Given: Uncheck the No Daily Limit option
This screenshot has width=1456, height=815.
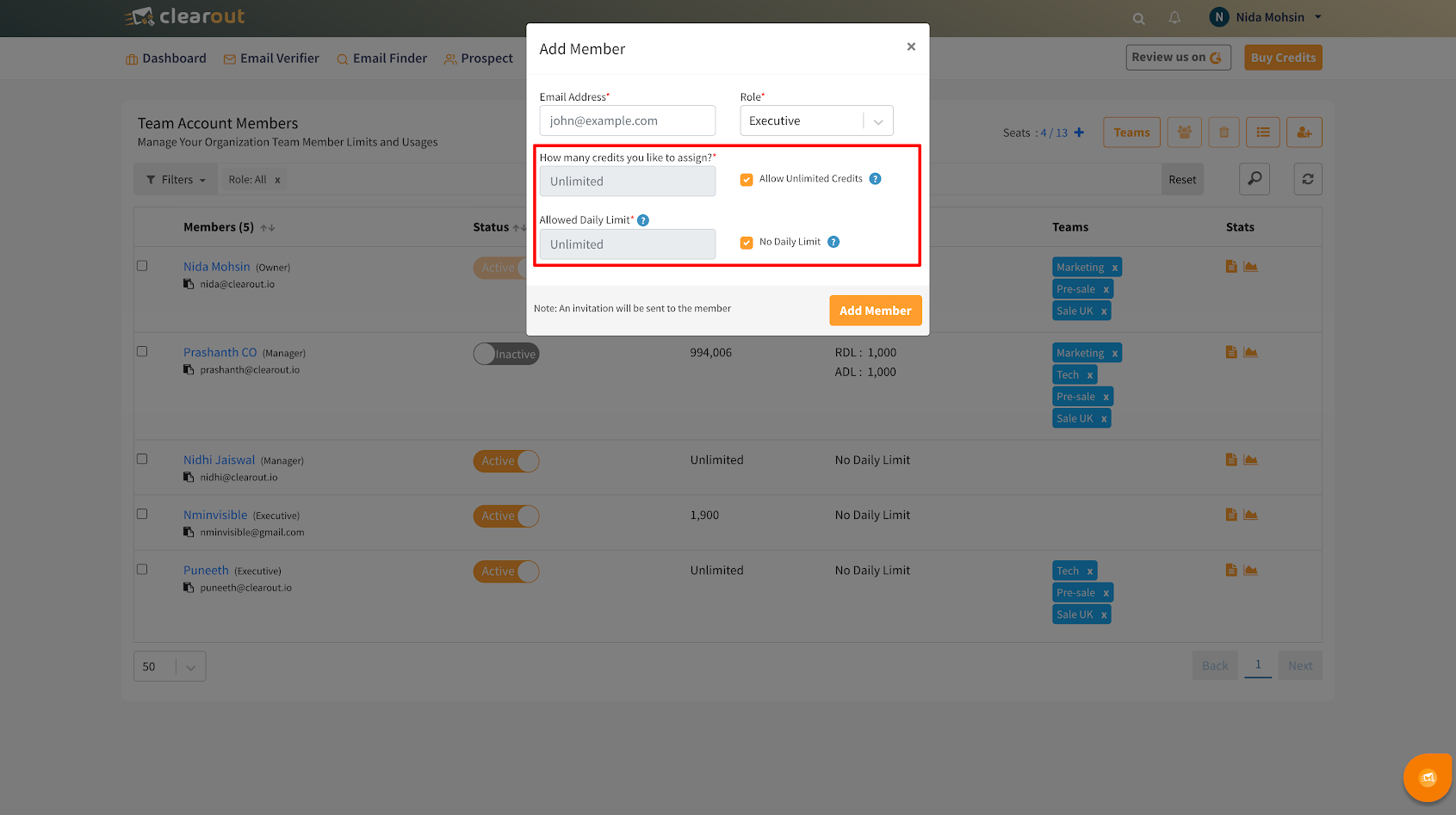Looking at the screenshot, I should (746, 242).
